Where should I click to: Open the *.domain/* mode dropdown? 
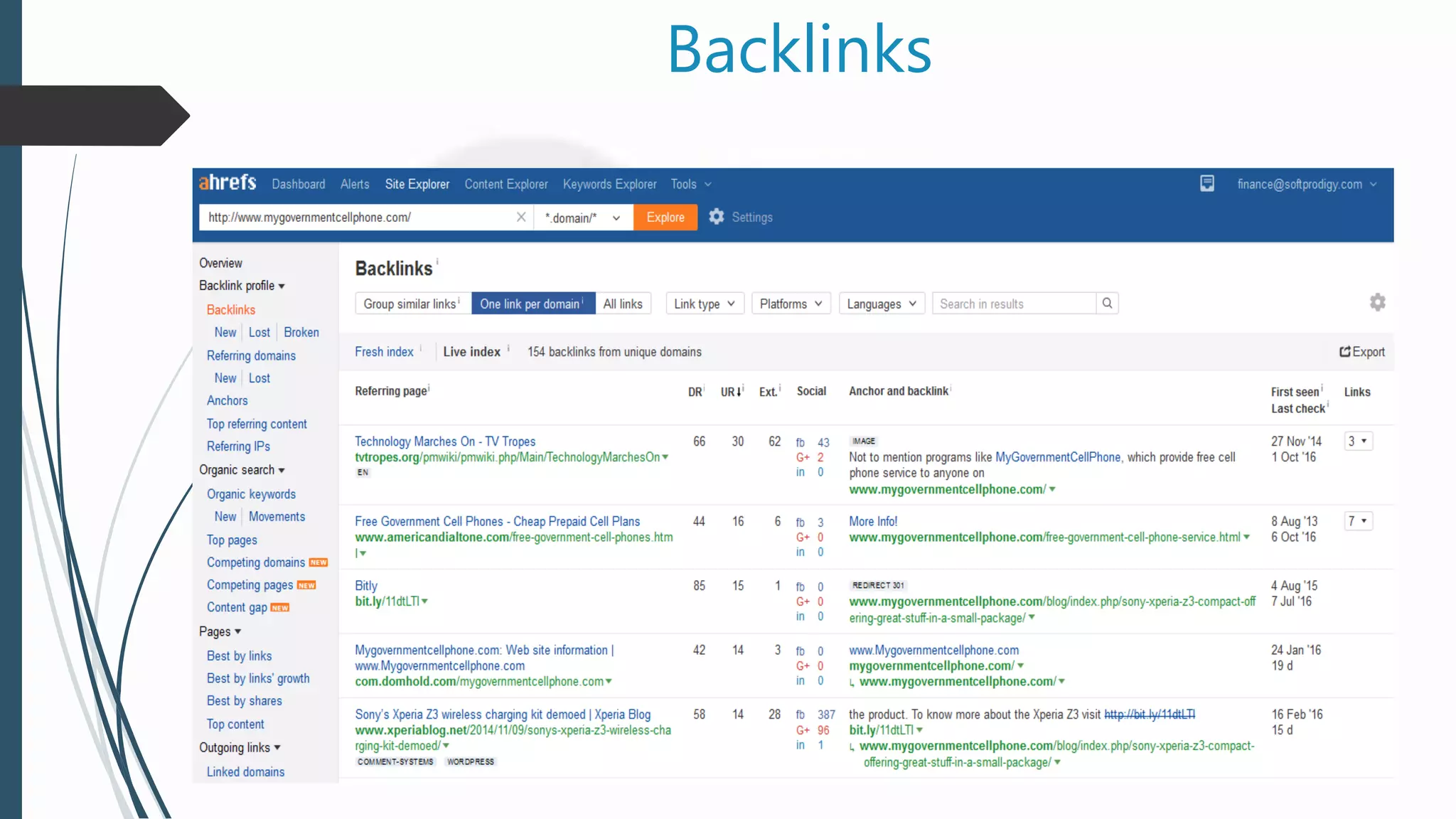582,218
